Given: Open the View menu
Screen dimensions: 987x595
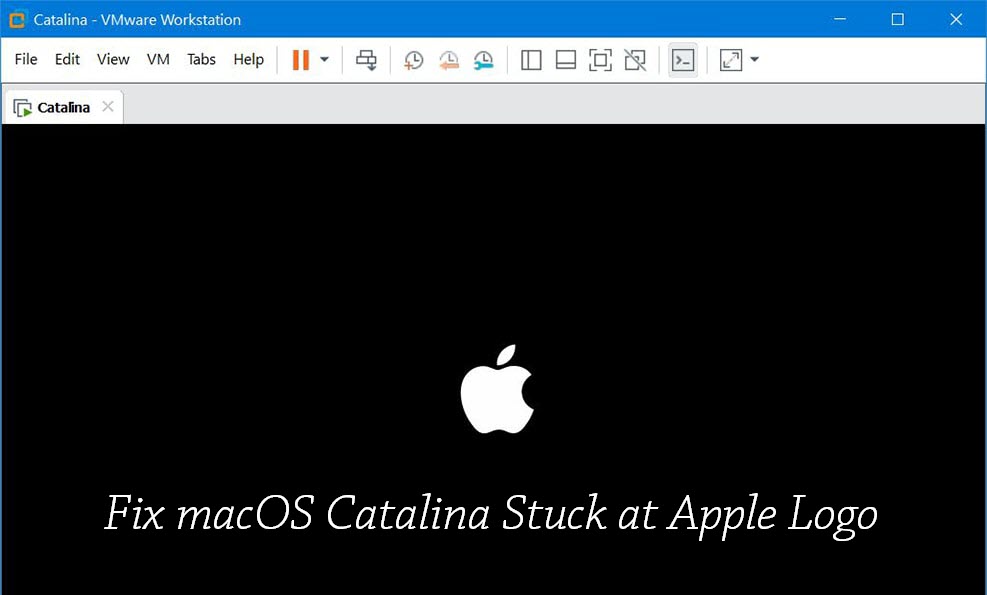Looking at the screenshot, I should pyautogui.click(x=113, y=59).
